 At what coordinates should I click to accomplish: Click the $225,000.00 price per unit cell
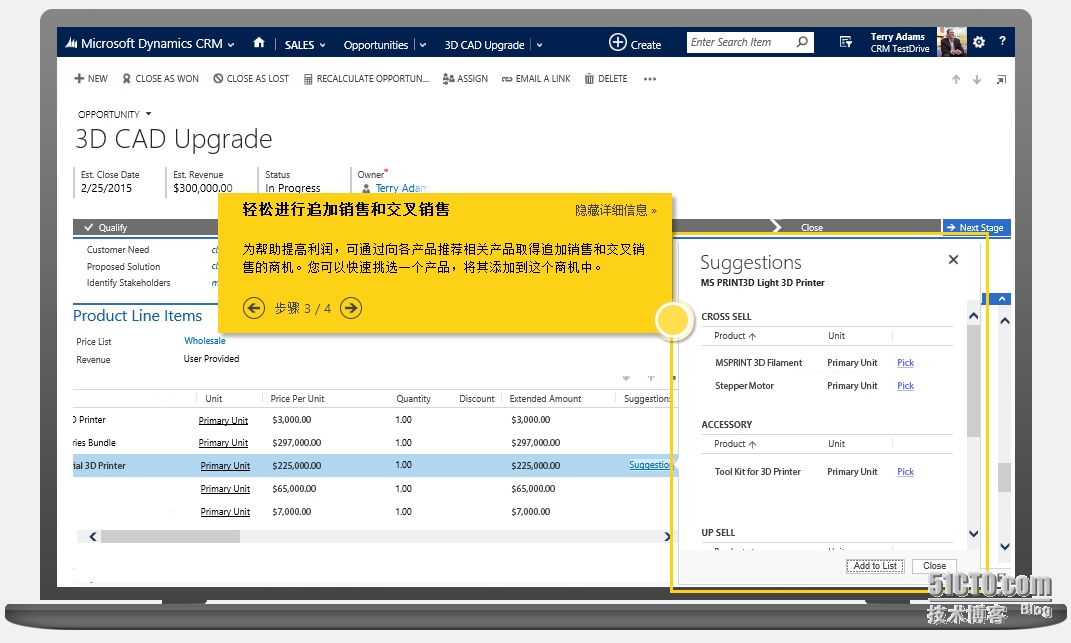click(x=296, y=466)
